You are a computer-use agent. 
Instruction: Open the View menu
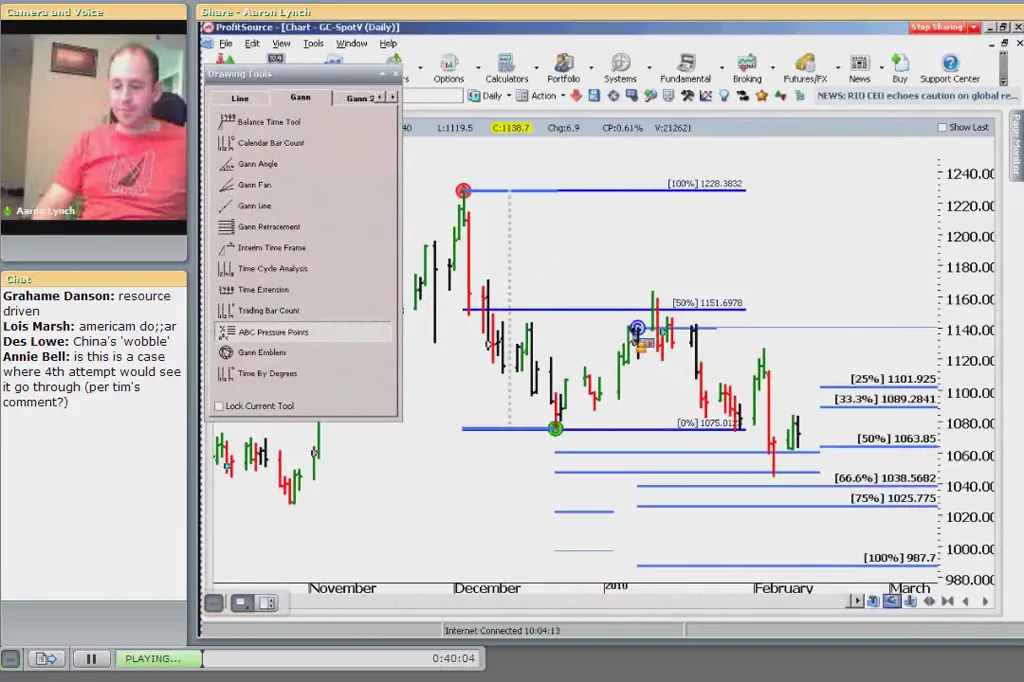(x=281, y=44)
